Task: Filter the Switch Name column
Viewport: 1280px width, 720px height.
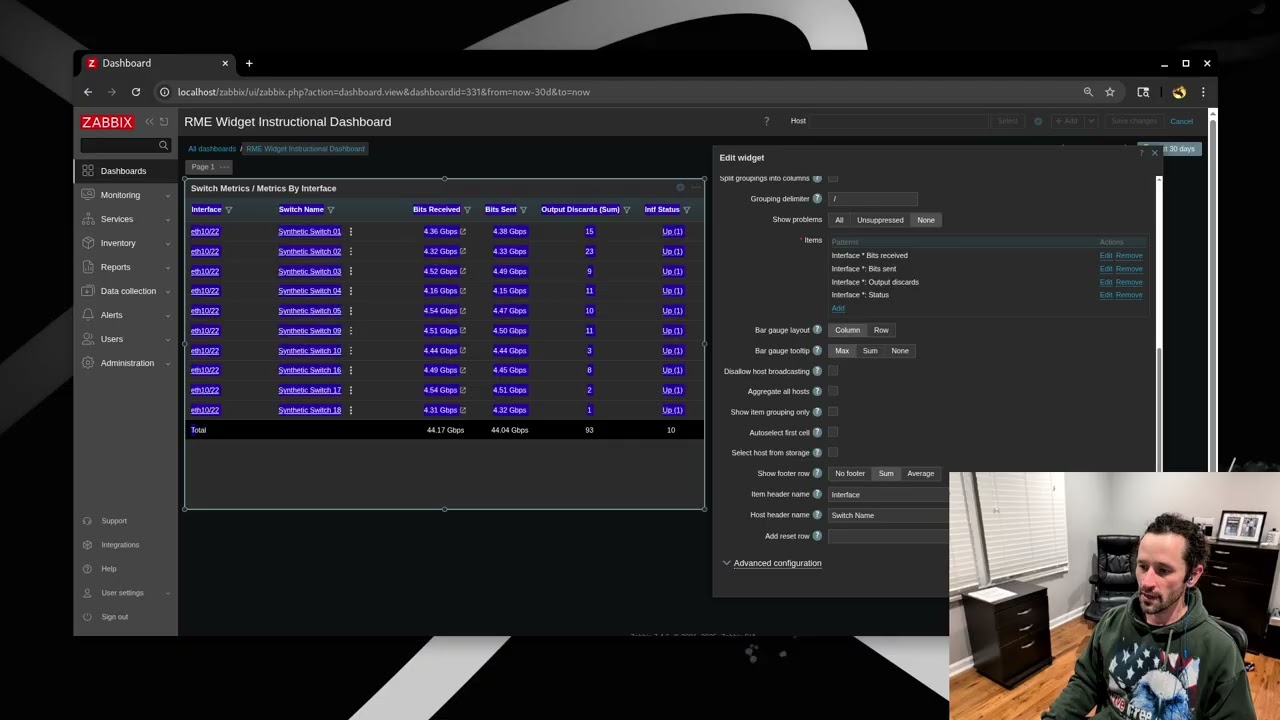Action: [x=331, y=210]
